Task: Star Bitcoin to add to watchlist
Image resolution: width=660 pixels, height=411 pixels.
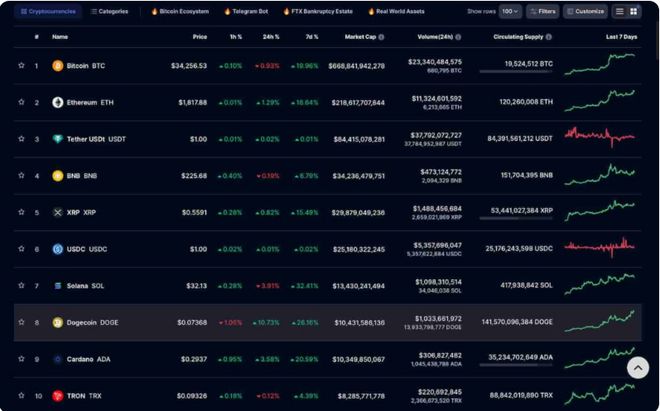Action: (21, 65)
